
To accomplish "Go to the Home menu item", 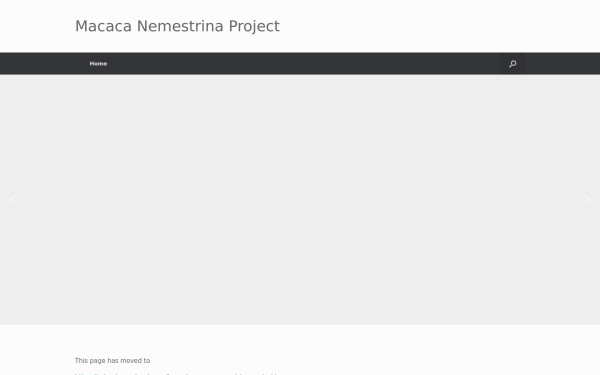I will click(x=98, y=64).
